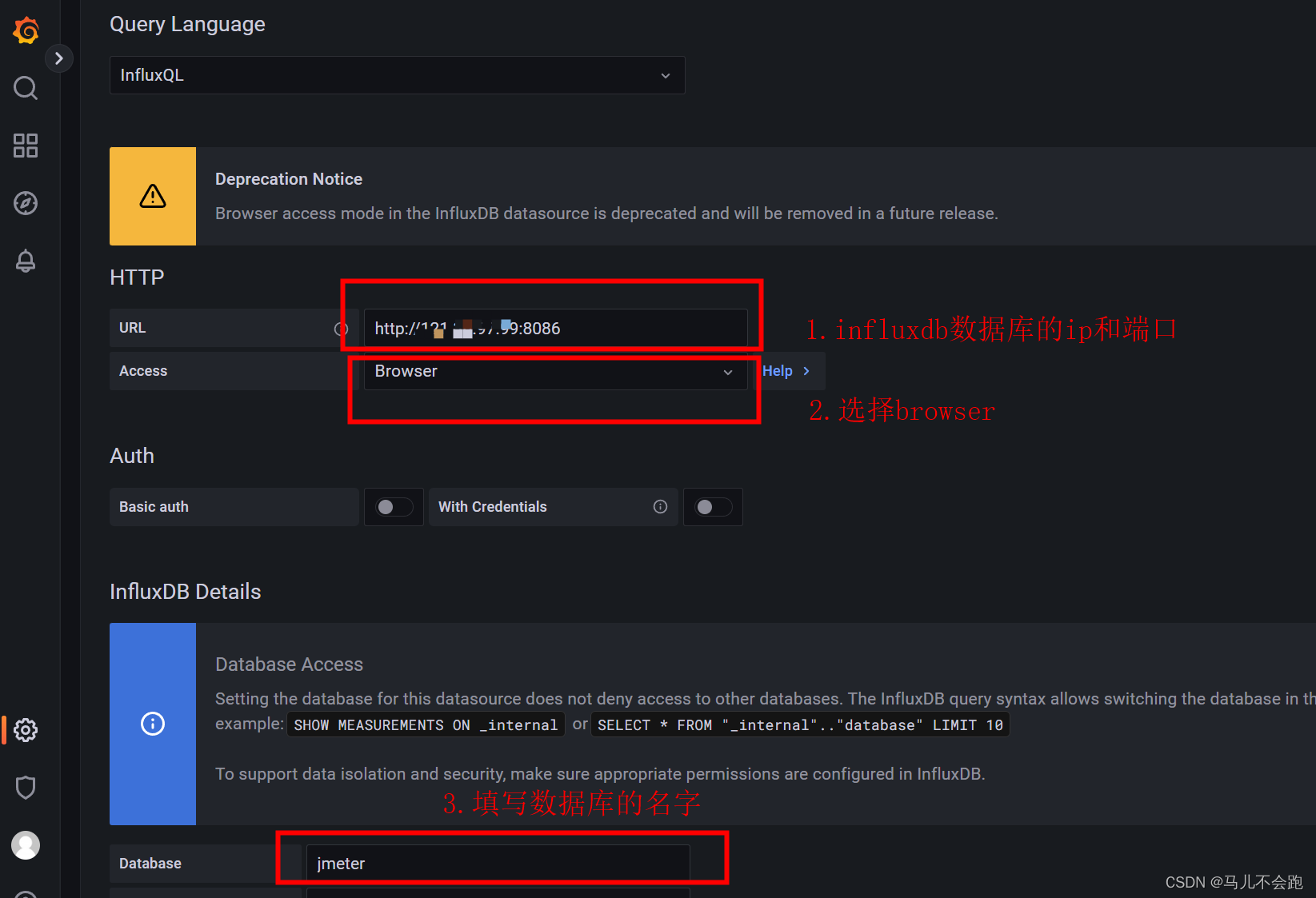Click the With Credentials info icon

click(660, 507)
